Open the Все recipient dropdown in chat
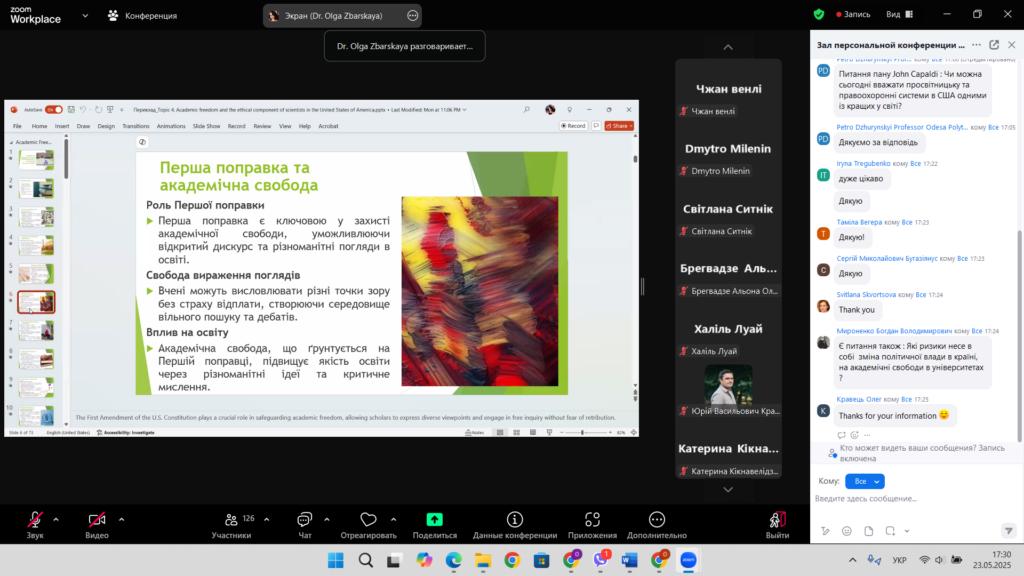This screenshot has width=1024, height=576. pyautogui.click(x=865, y=481)
